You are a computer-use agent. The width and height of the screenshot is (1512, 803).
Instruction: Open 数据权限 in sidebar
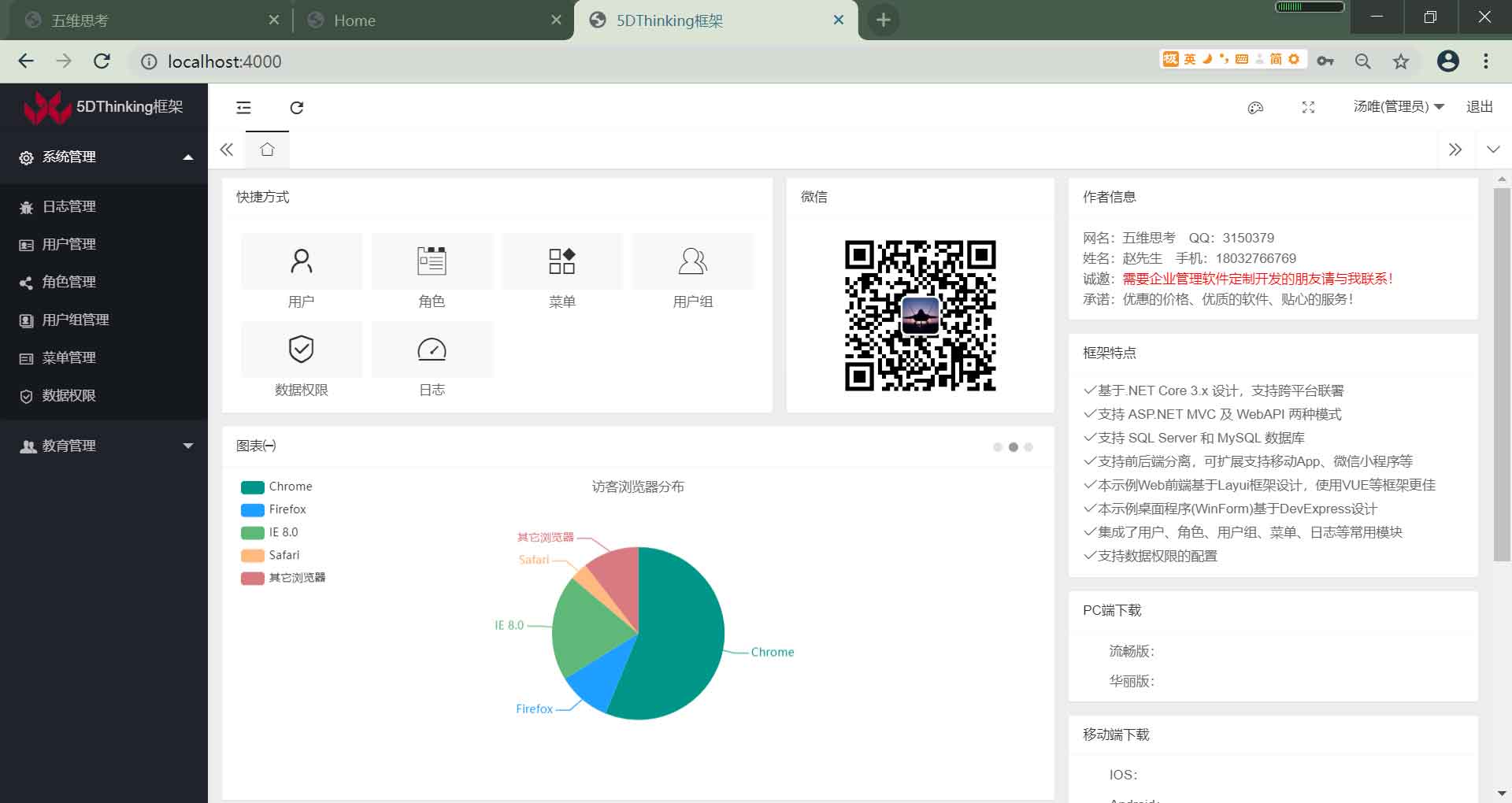104,395
